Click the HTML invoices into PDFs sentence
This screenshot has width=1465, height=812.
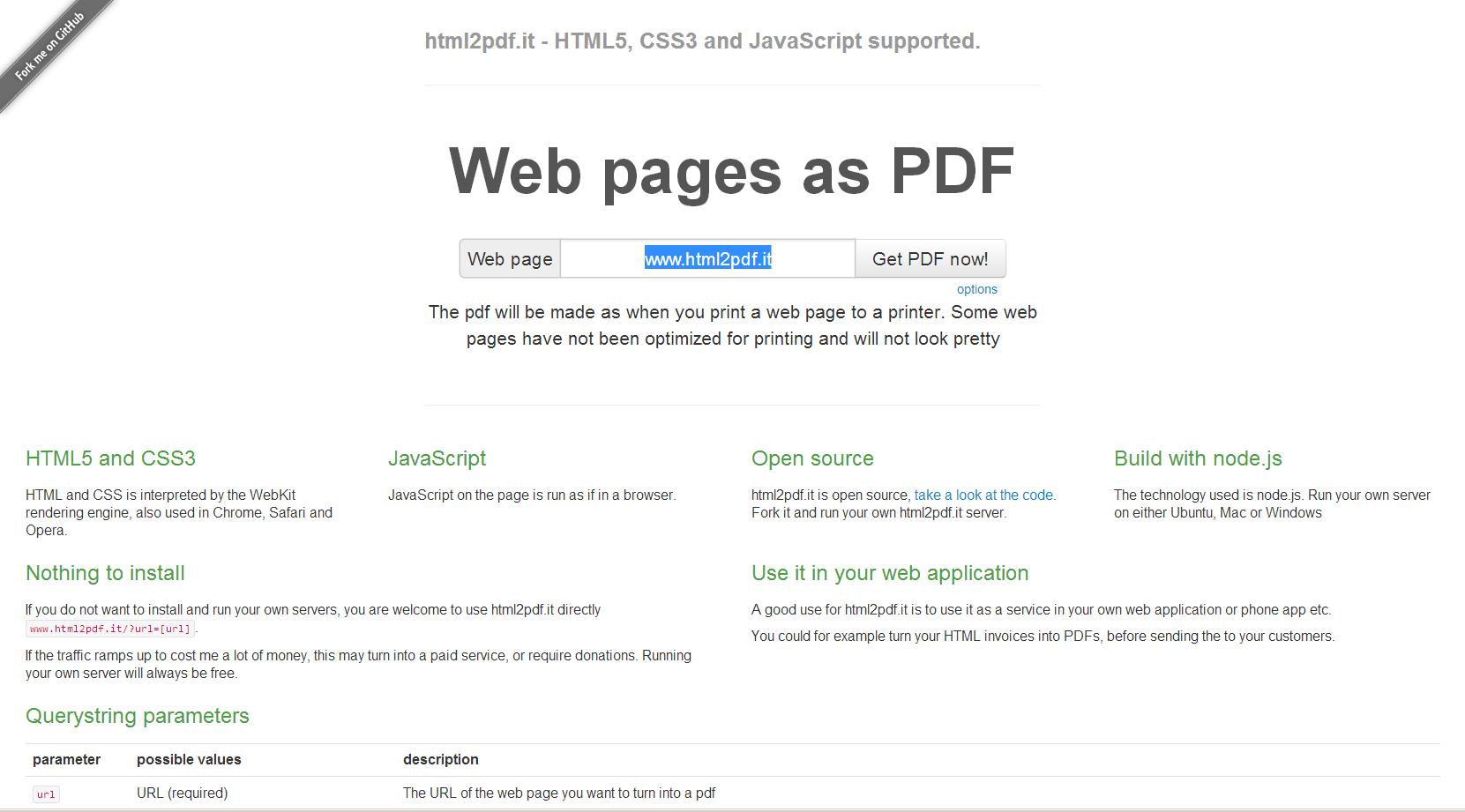point(1043,637)
